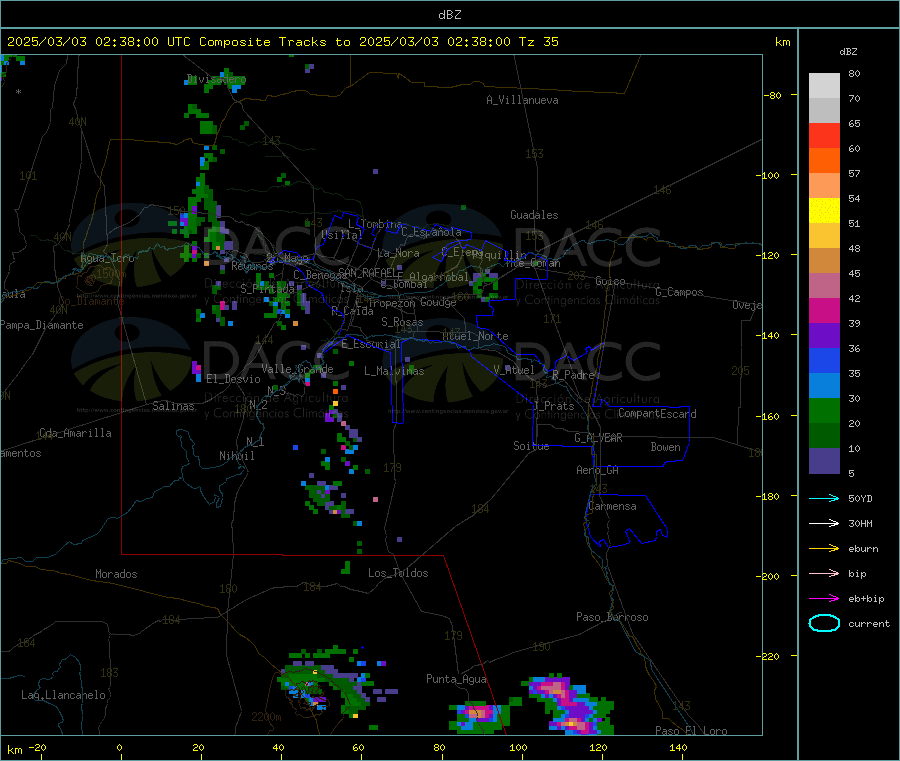Click the Aero_GA map label
Viewport: 900px width, 761px height.
(597, 470)
